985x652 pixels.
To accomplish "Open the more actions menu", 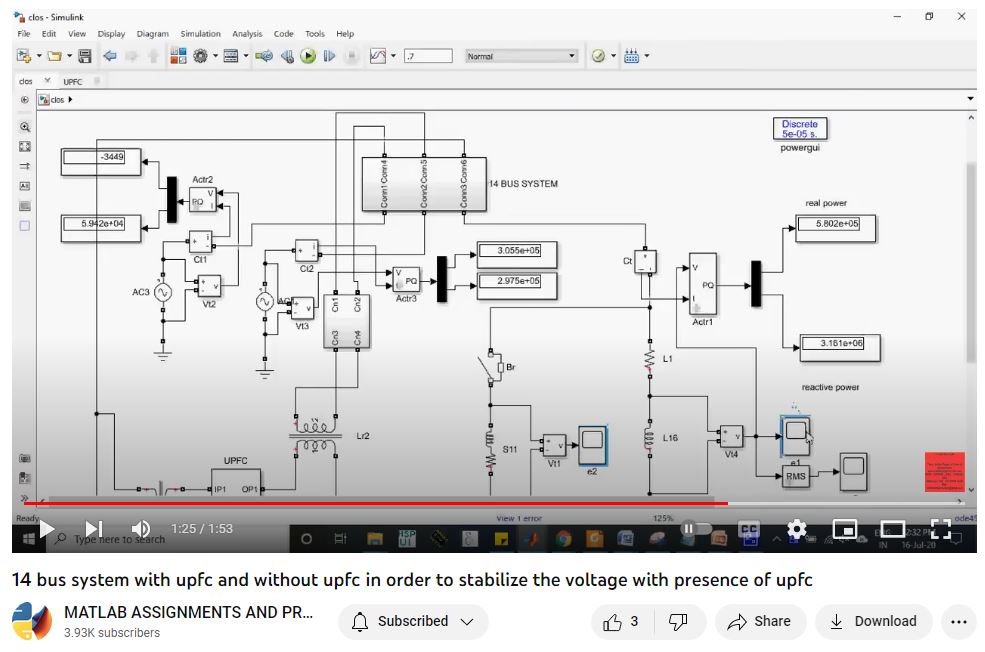I will tap(957, 622).
